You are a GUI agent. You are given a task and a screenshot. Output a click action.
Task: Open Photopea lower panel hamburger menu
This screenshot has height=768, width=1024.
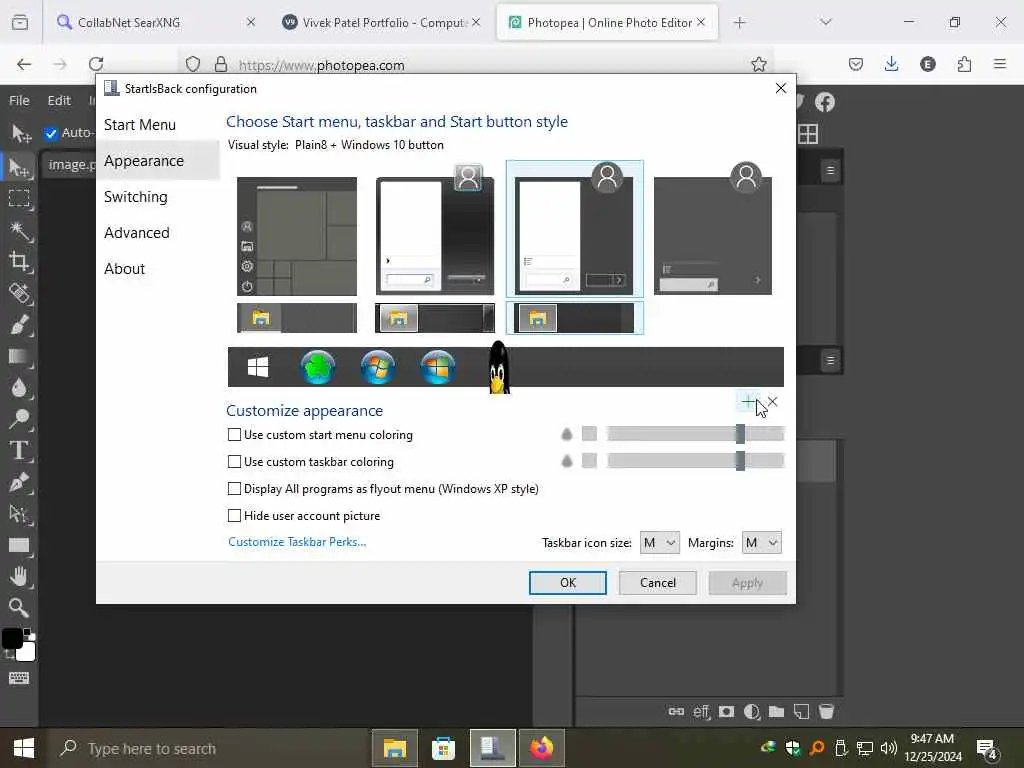pos(830,360)
